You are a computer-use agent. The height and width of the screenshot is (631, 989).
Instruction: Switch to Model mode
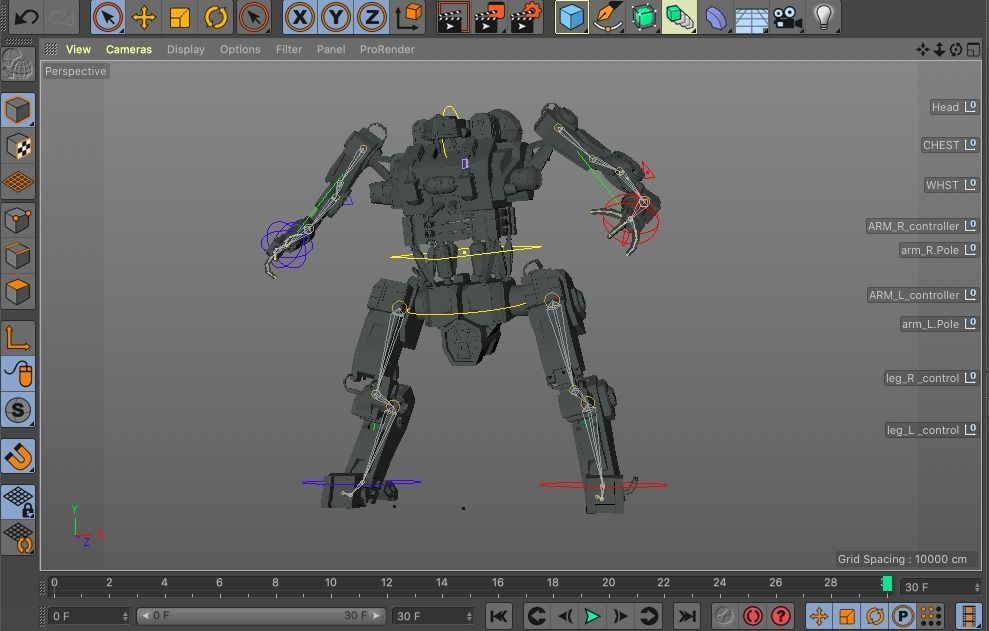pos(18,110)
